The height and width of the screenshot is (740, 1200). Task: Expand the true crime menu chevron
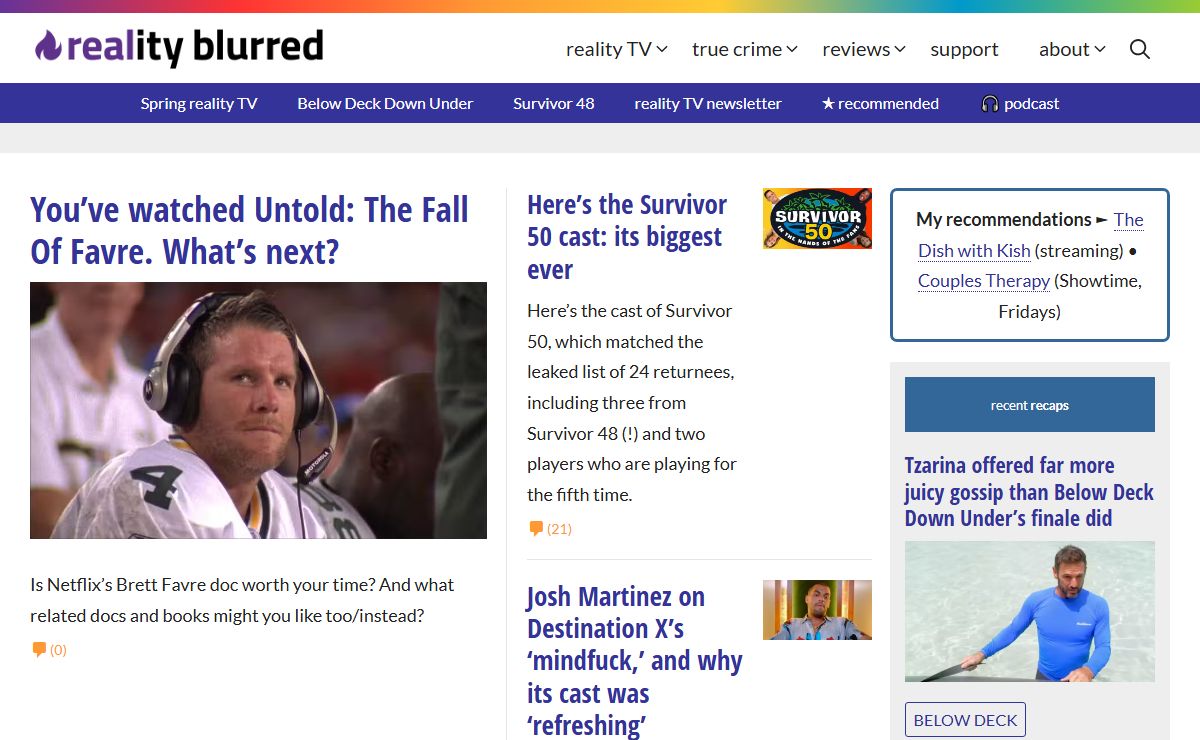click(x=792, y=49)
